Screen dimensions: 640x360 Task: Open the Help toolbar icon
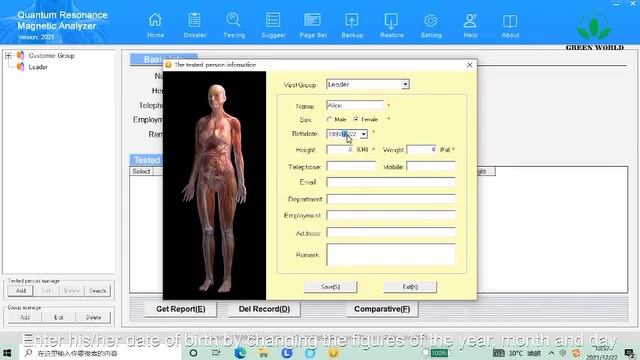pos(470,25)
